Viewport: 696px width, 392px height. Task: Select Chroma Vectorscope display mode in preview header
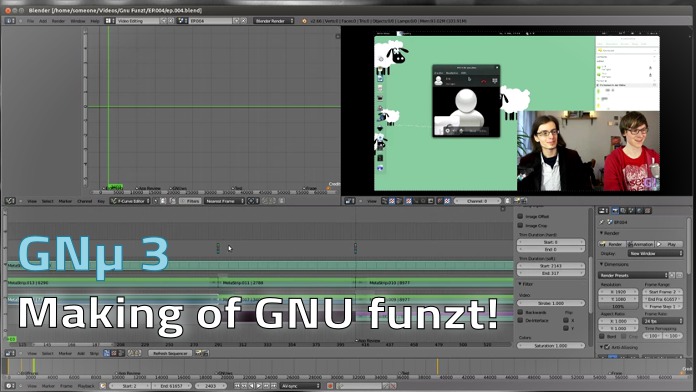pyautogui.click(x=423, y=201)
